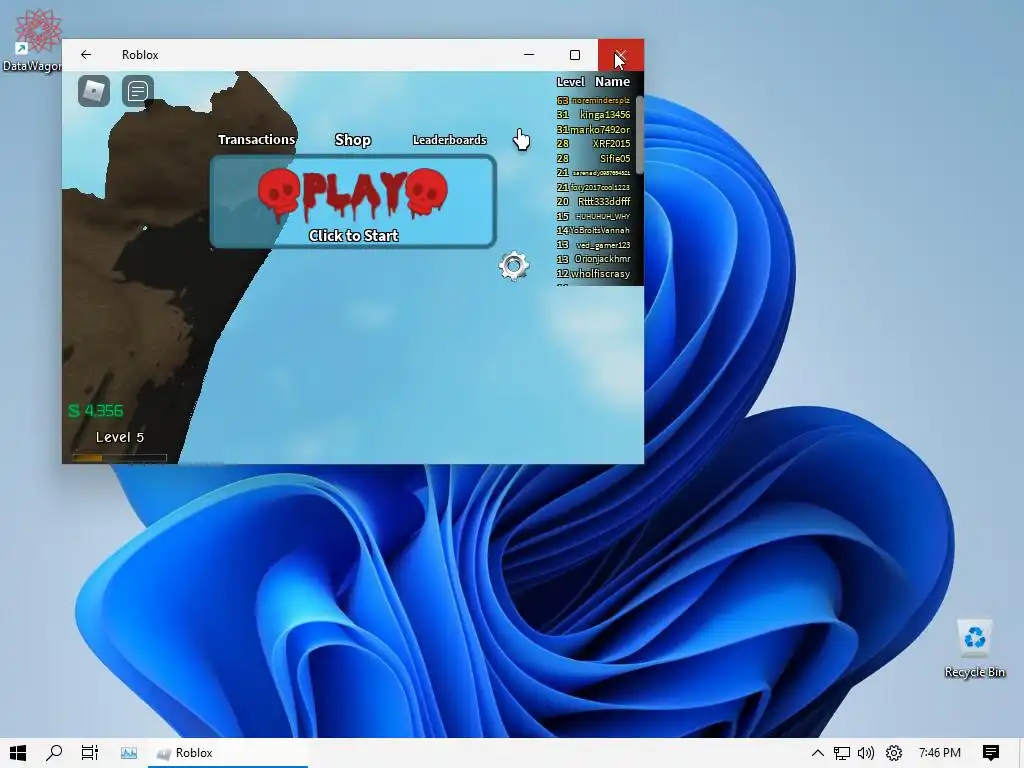
Task: Click the leaderboard Name column header
Action: (x=612, y=82)
